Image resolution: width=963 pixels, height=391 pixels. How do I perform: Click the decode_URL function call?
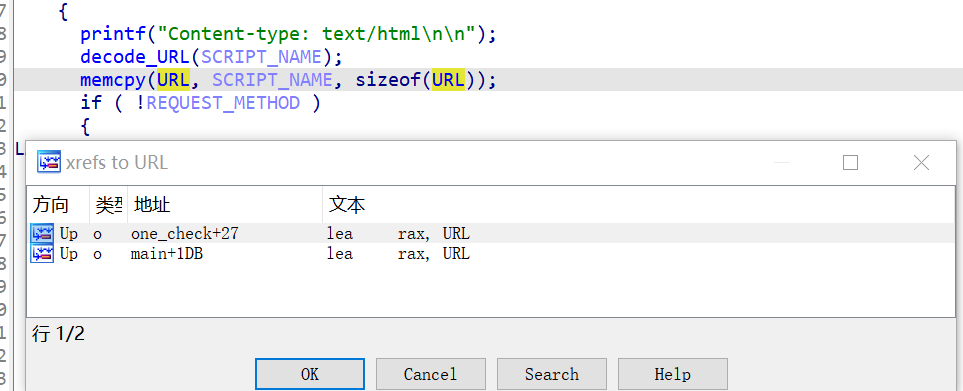[135, 56]
